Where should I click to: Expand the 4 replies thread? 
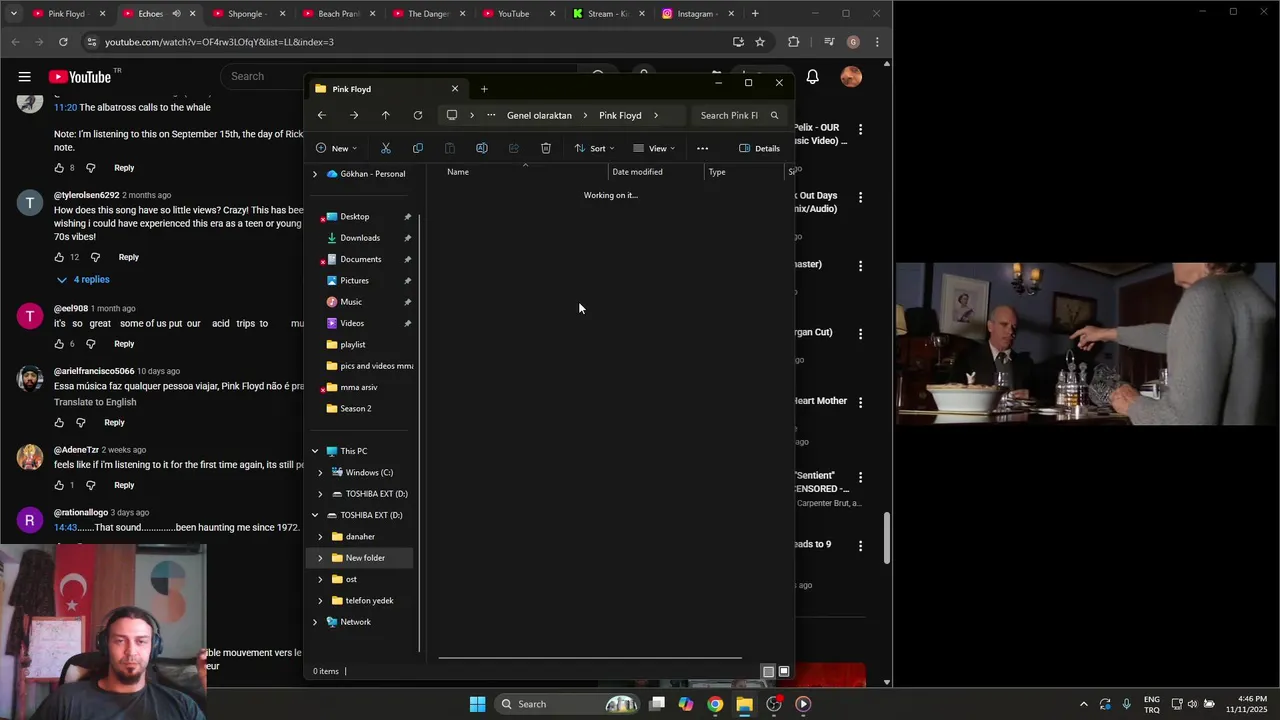click(x=83, y=280)
